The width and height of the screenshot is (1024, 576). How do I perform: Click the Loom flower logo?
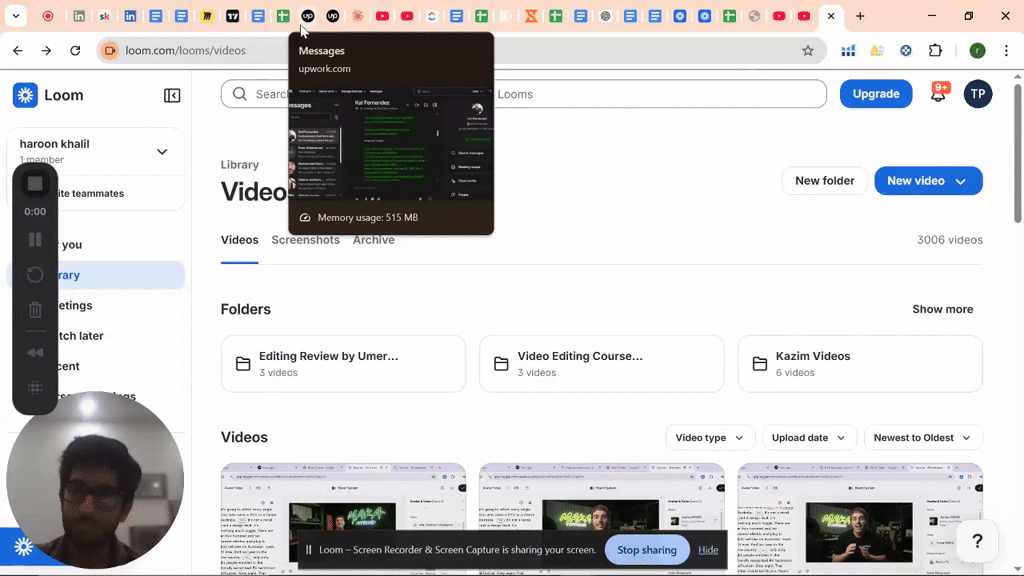point(24,95)
